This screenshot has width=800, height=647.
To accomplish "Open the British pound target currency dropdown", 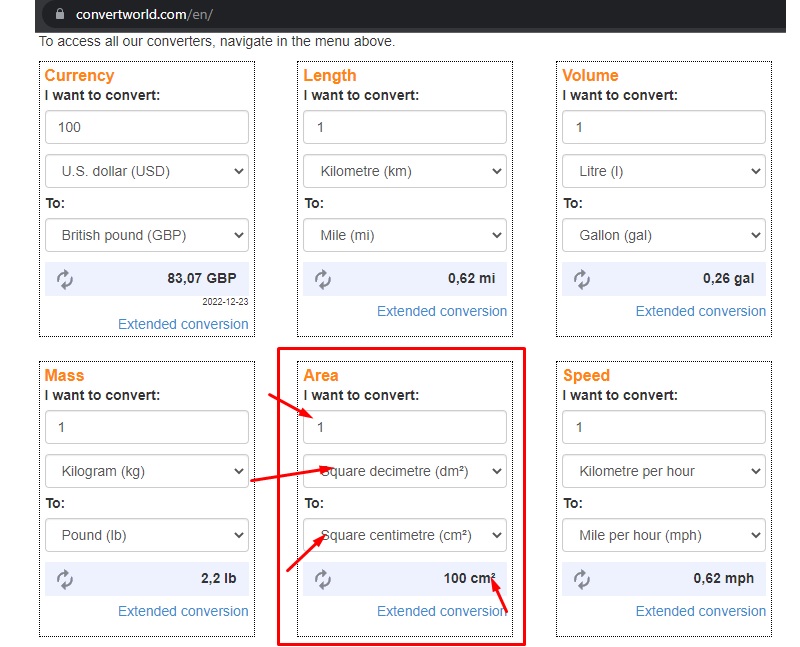I will 146,235.
